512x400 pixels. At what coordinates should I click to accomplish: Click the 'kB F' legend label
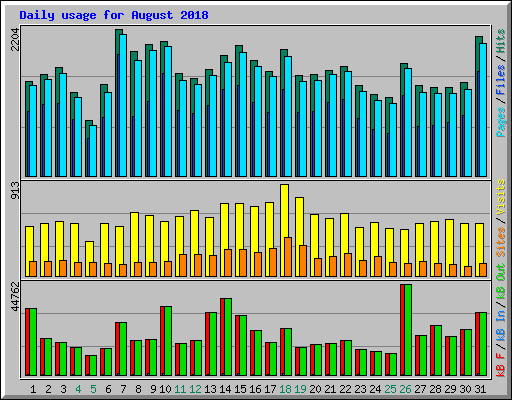(500, 364)
